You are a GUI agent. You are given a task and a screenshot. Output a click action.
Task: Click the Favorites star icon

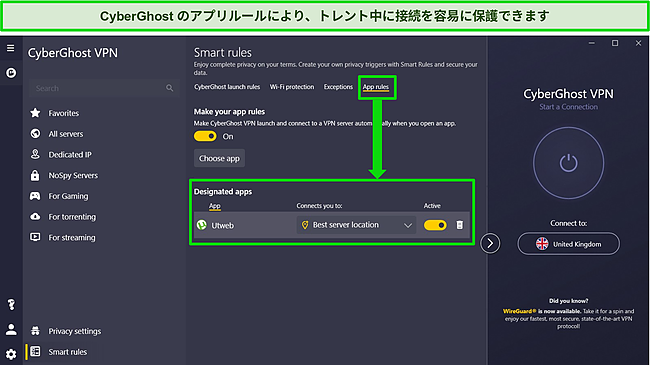click(36, 113)
